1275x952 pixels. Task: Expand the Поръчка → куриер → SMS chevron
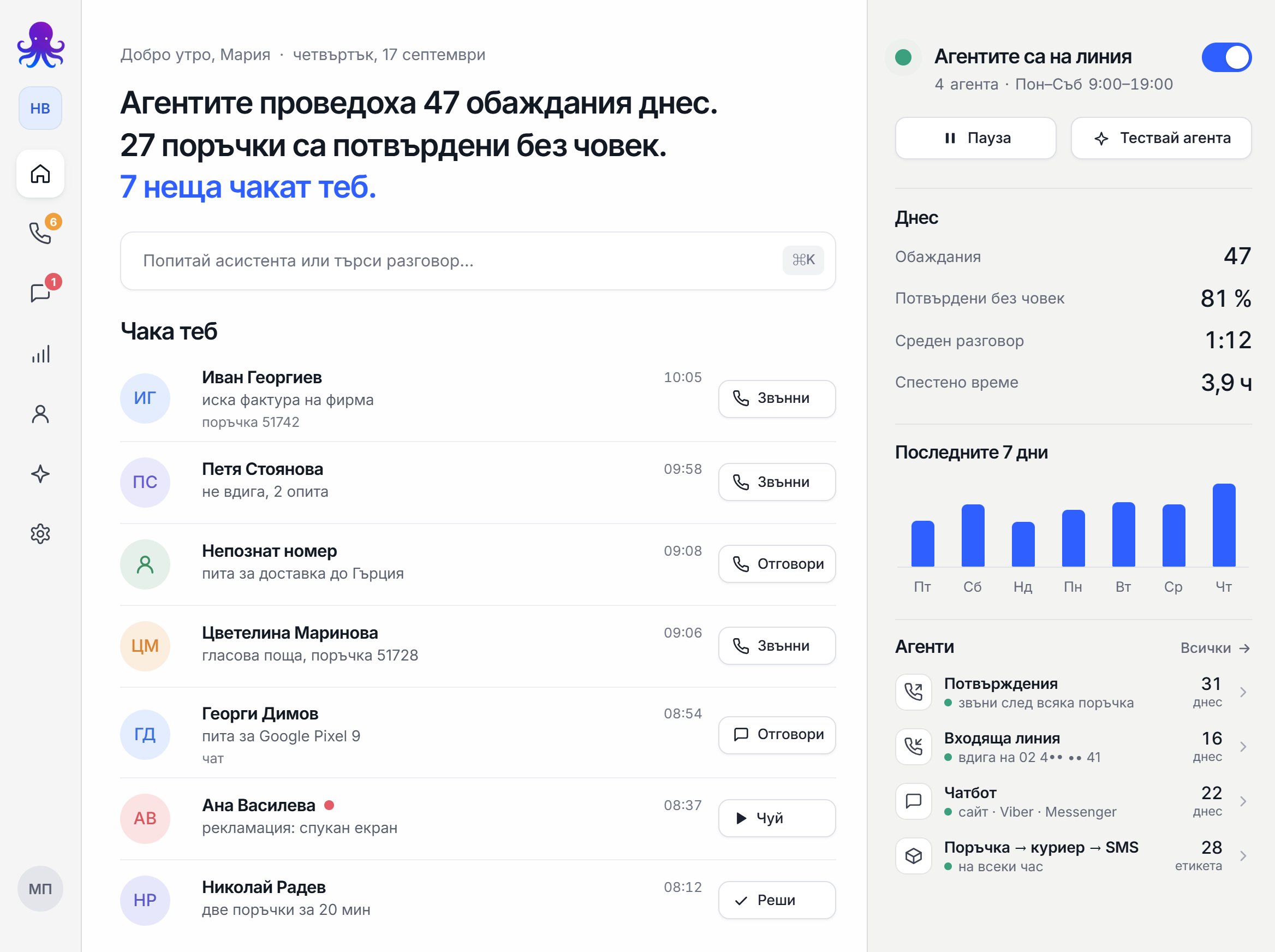pyautogui.click(x=1243, y=856)
